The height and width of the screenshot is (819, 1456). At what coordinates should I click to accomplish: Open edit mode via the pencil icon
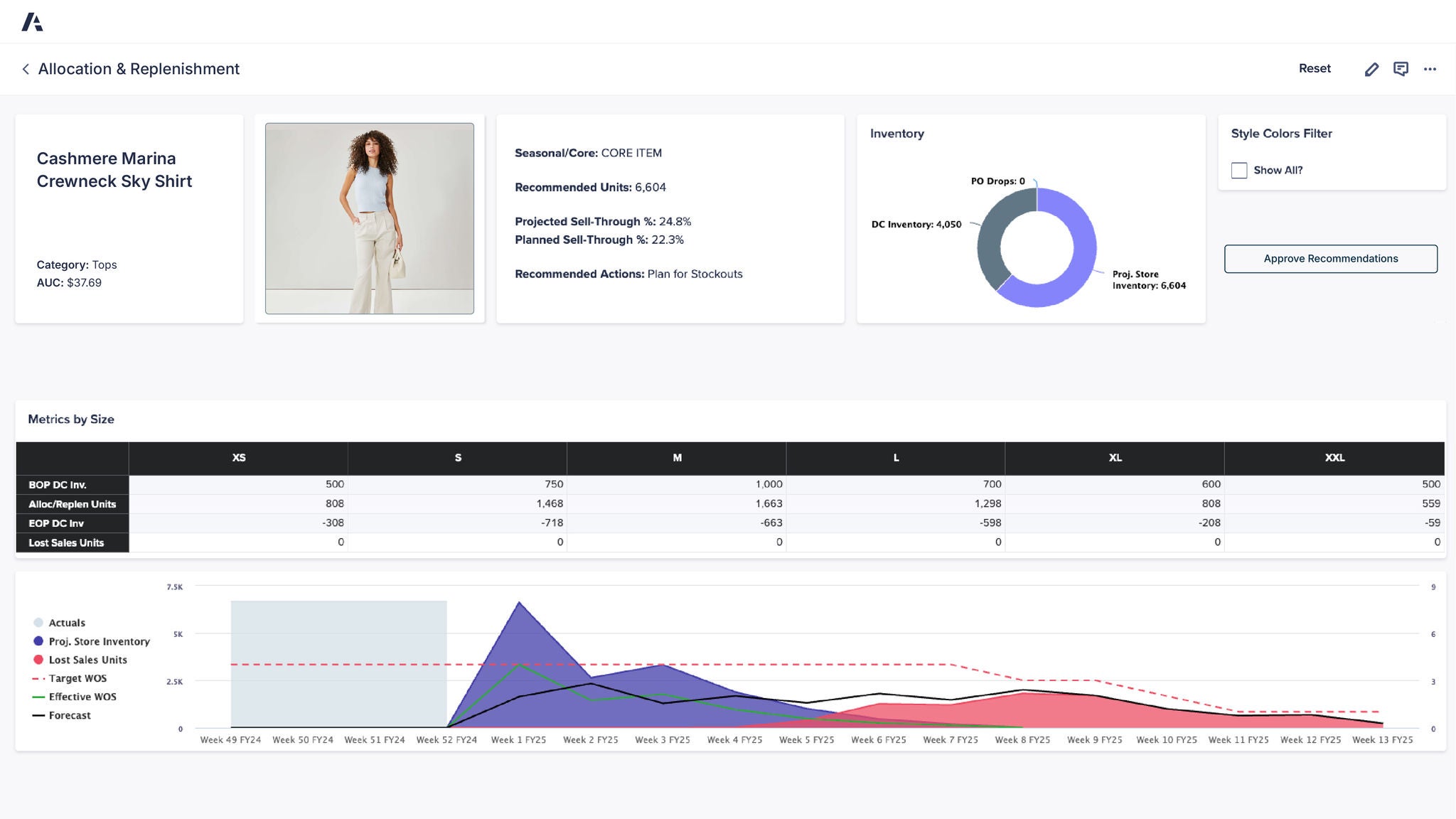coord(1371,68)
